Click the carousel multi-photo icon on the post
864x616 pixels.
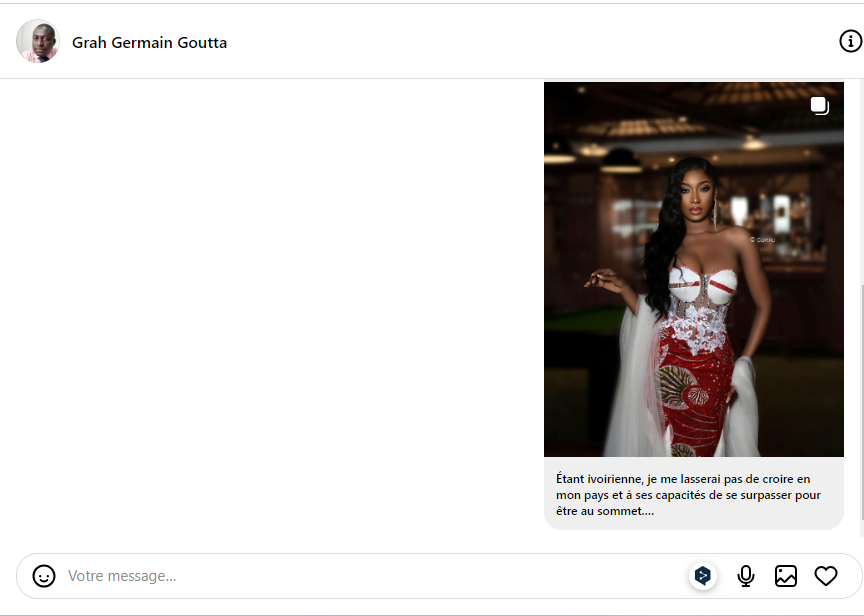pos(819,105)
